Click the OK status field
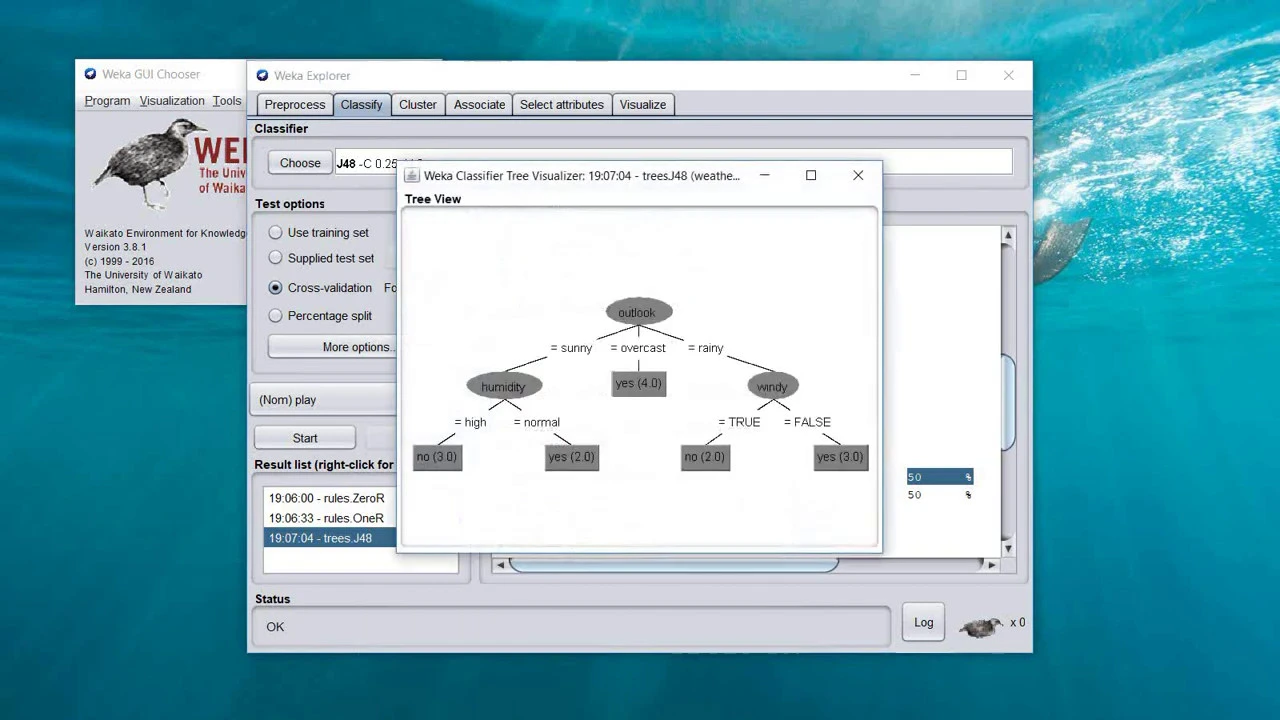The width and height of the screenshot is (1280, 720). tap(572, 627)
